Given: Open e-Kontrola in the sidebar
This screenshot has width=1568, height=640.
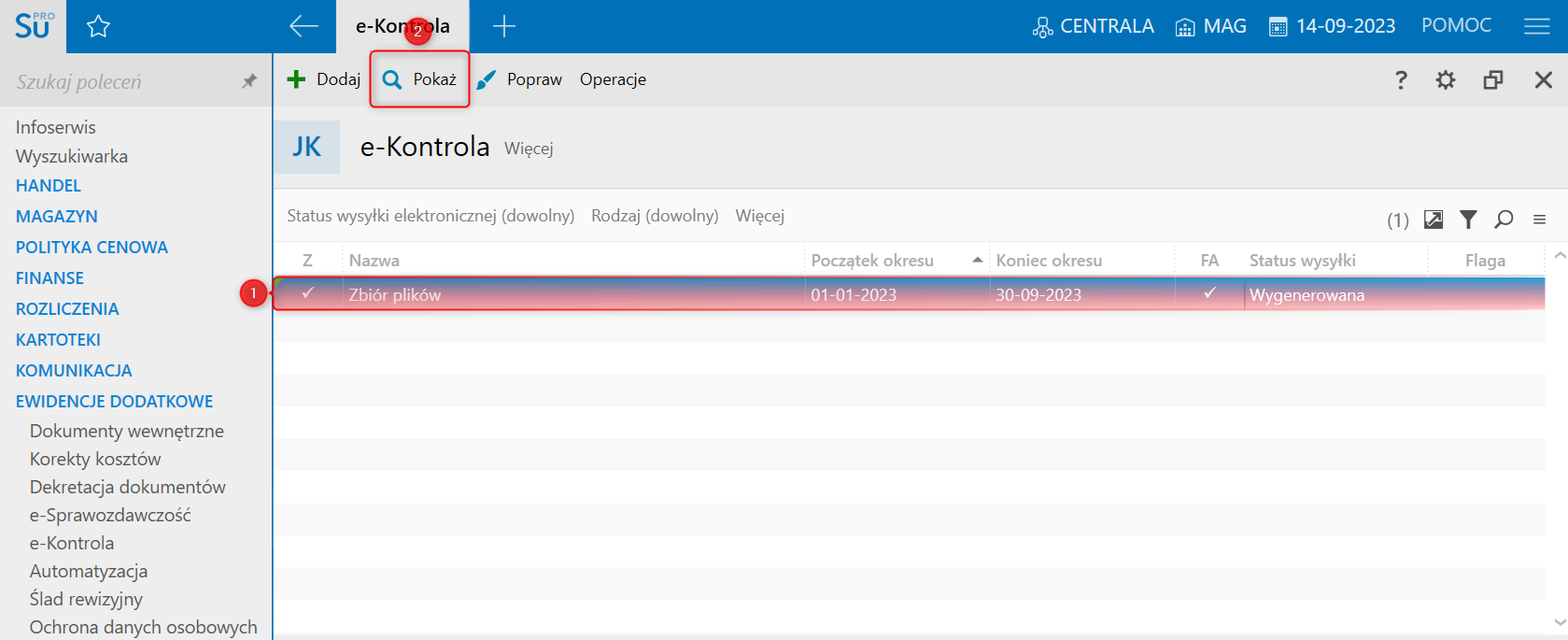Looking at the screenshot, I should click(x=72, y=543).
